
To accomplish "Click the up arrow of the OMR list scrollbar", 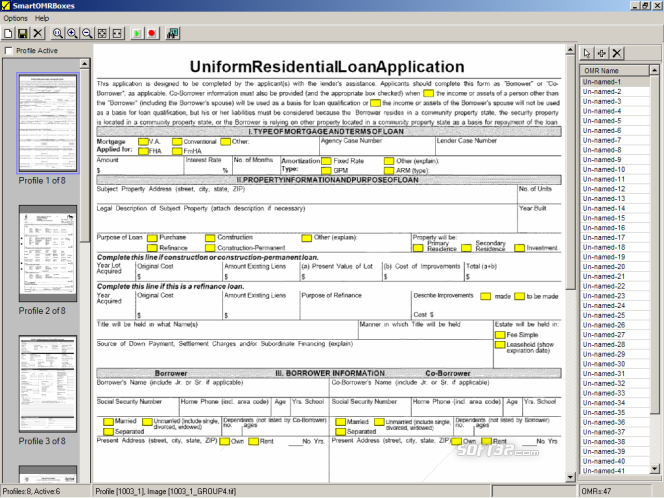I will 655,70.
